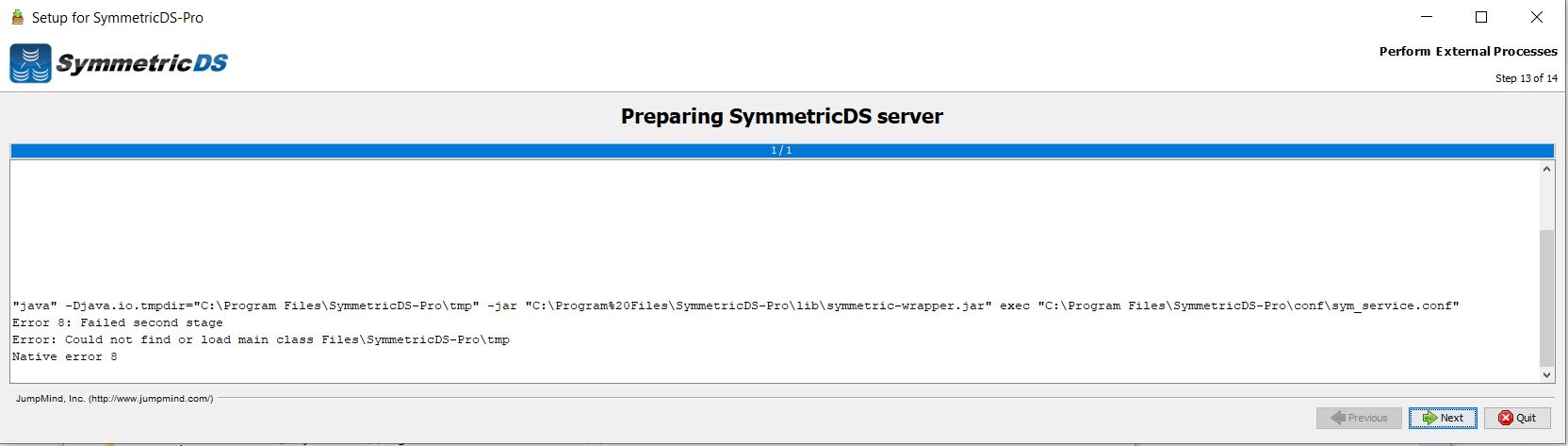
Task: Click the "Step 13 of 14" label
Action: (x=1526, y=78)
